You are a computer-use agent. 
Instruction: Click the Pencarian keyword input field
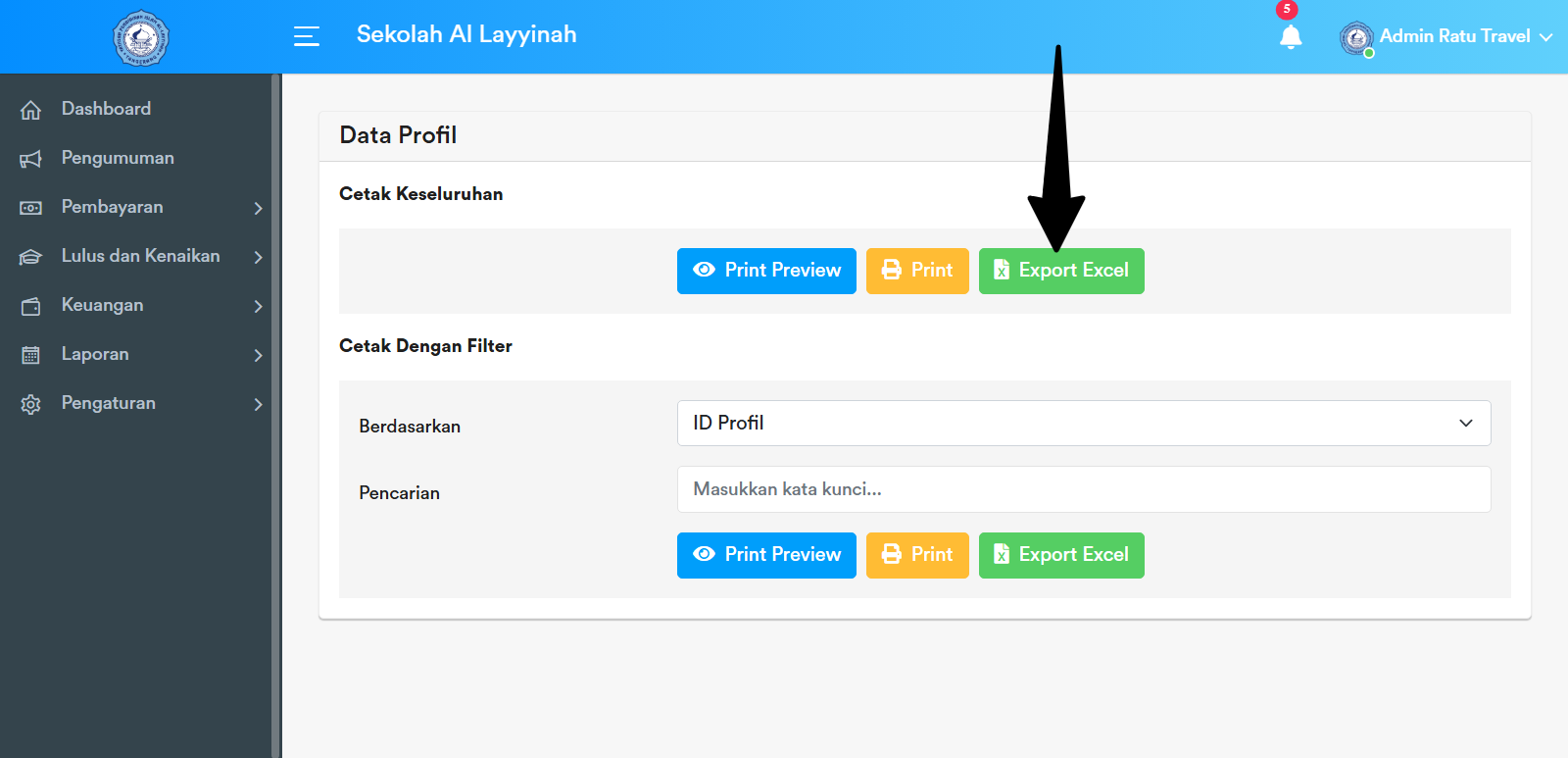coord(1083,489)
